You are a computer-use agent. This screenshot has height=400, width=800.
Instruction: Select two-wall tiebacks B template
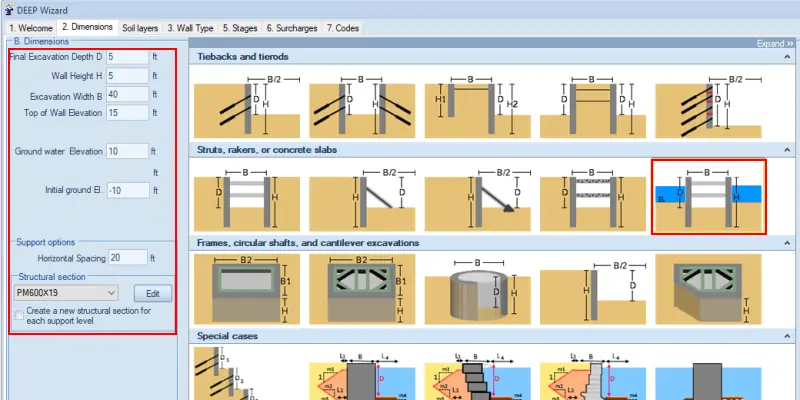click(362, 107)
